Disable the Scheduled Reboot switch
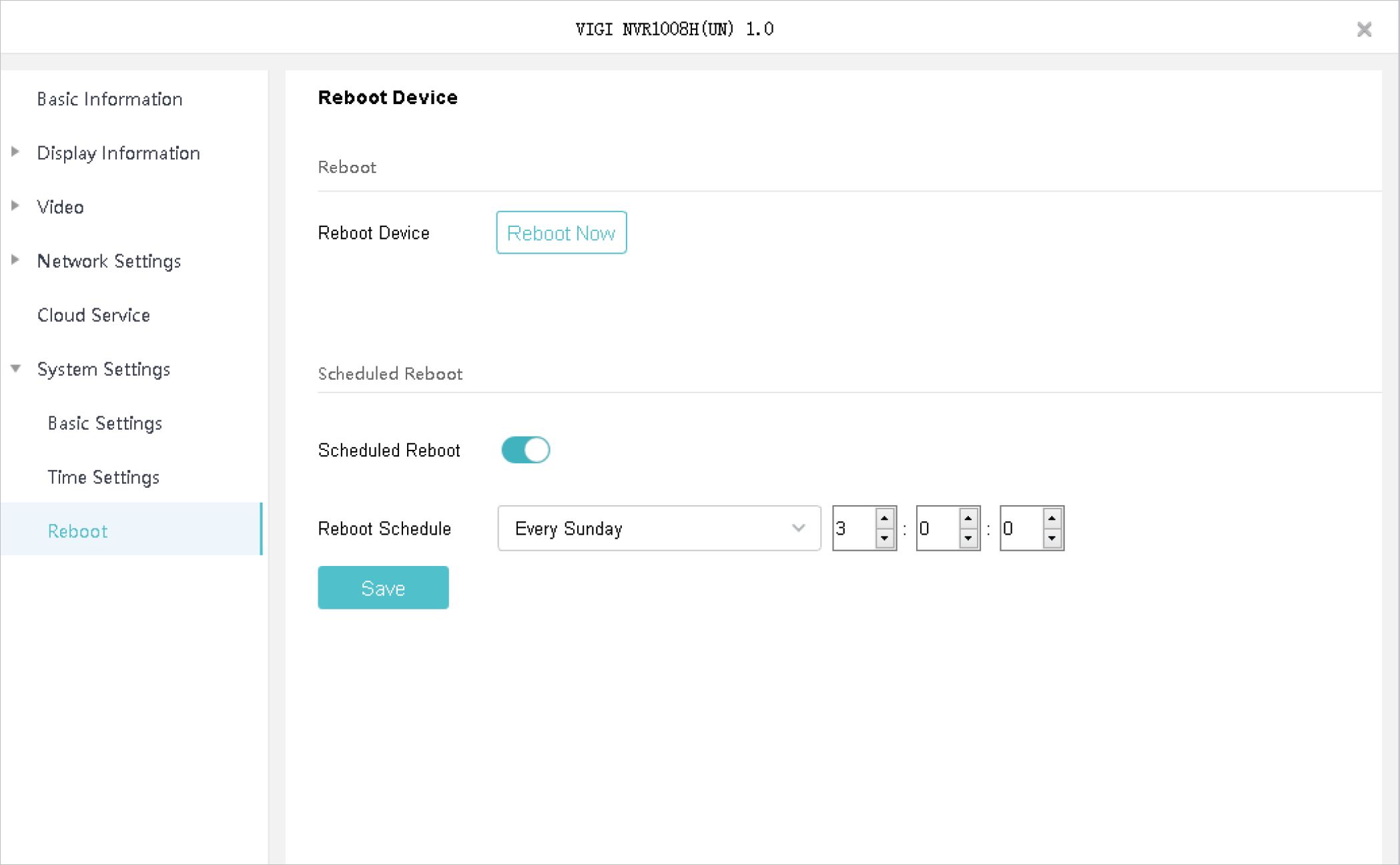 coord(526,450)
